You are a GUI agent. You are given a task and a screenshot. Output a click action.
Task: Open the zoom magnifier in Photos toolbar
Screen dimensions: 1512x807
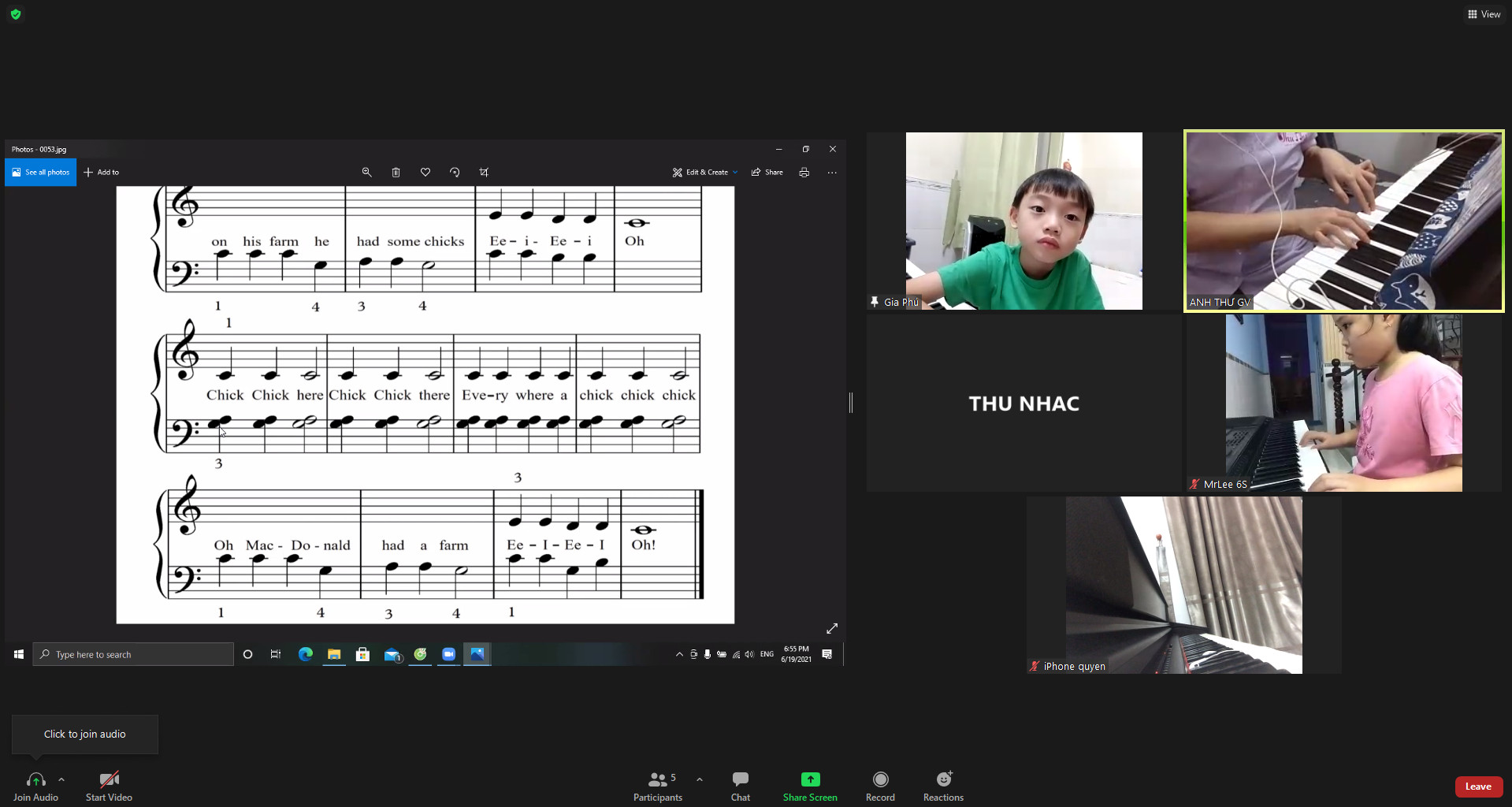[x=366, y=172]
